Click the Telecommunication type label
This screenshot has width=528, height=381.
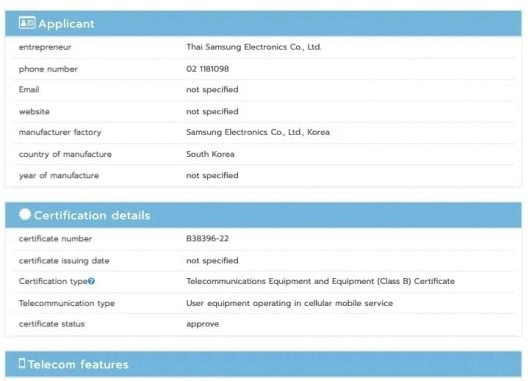coord(67,303)
